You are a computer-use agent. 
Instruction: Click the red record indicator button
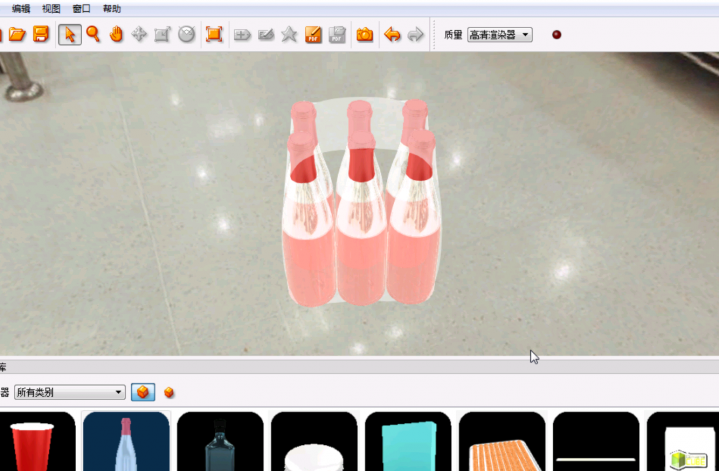(557, 35)
